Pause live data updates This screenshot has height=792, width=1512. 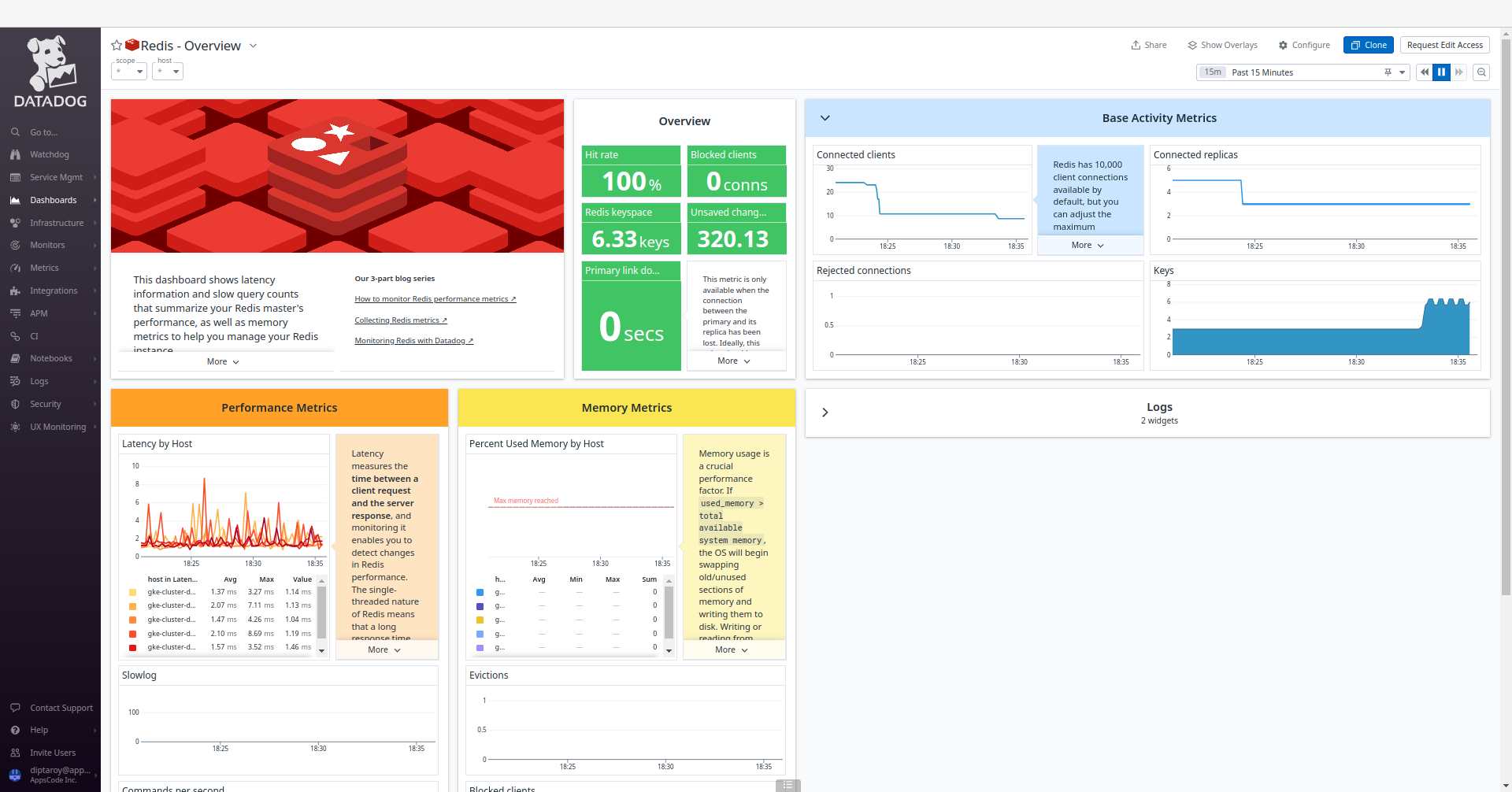(1441, 72)
